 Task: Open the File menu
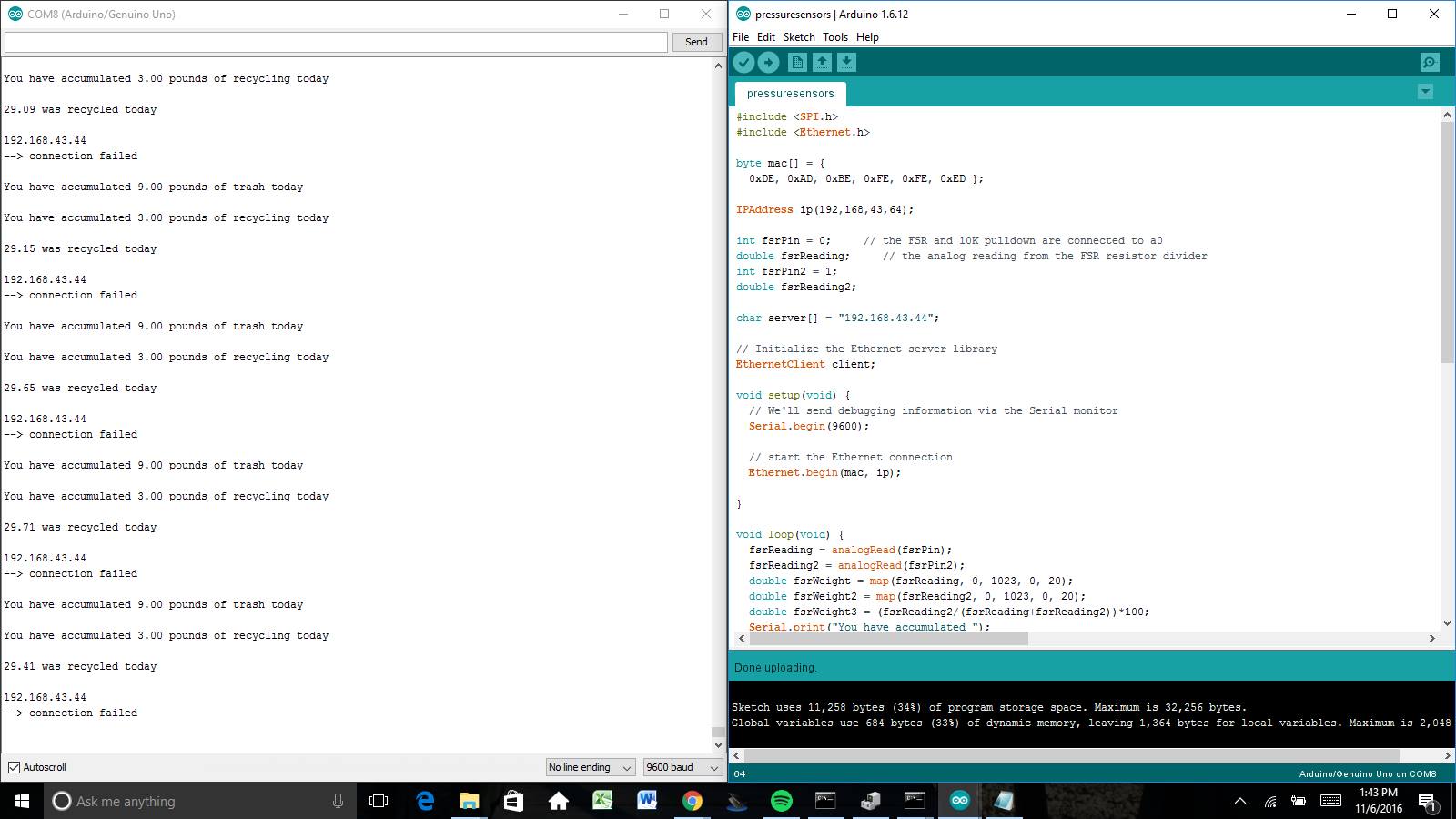pyautogui.click(x=741, y=37)
